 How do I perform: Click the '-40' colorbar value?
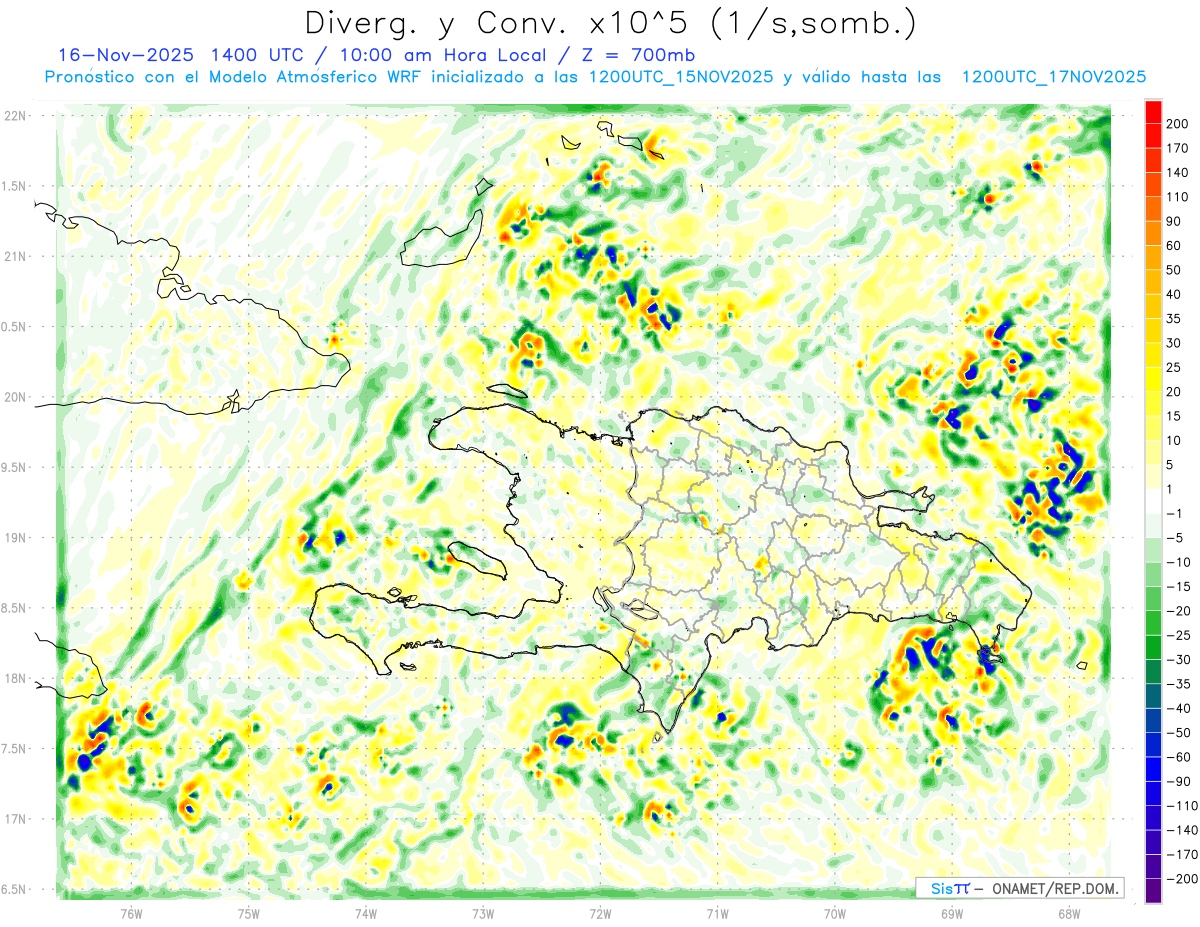(1178, 710)
